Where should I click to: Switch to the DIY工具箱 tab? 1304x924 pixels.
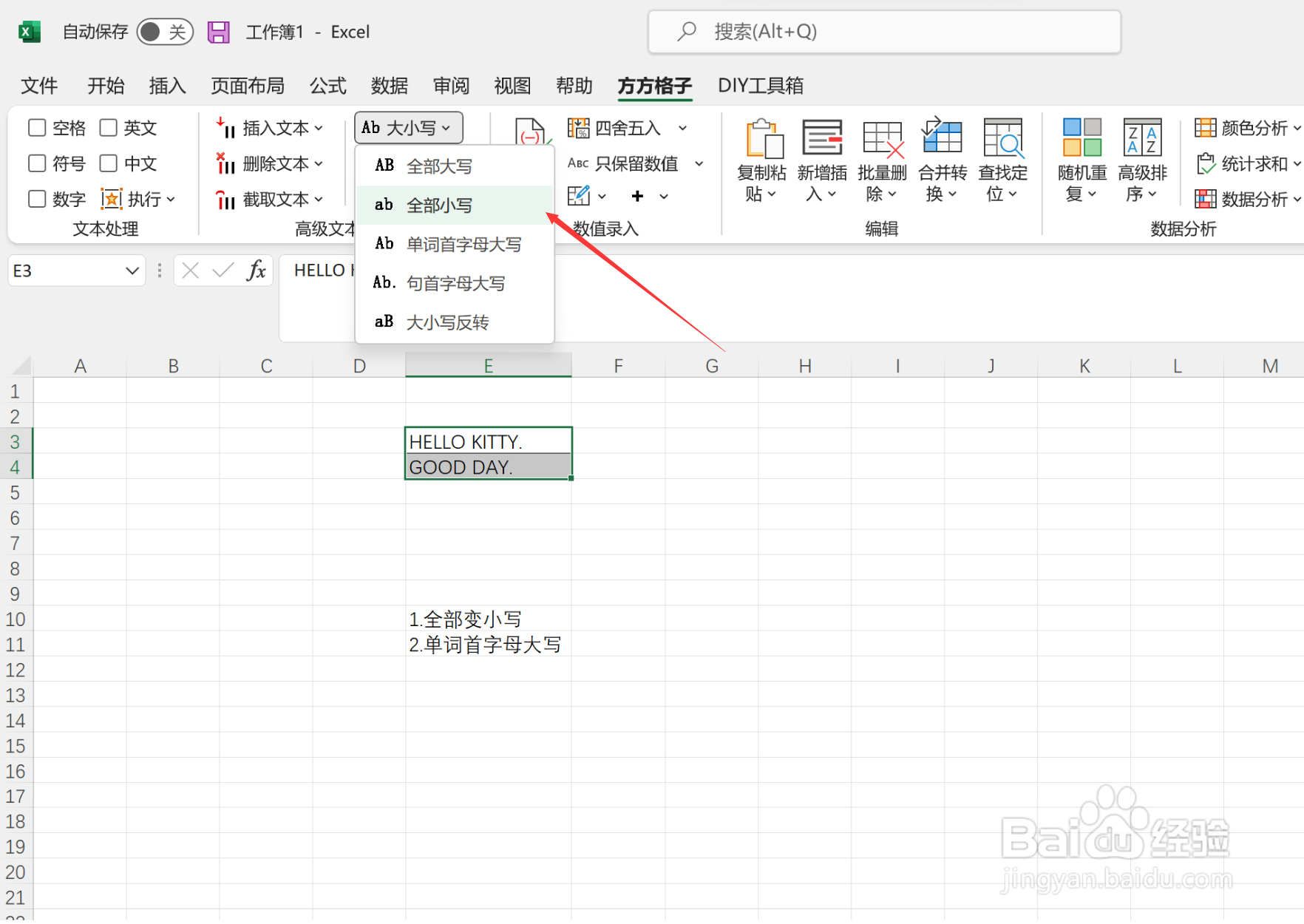761,86
